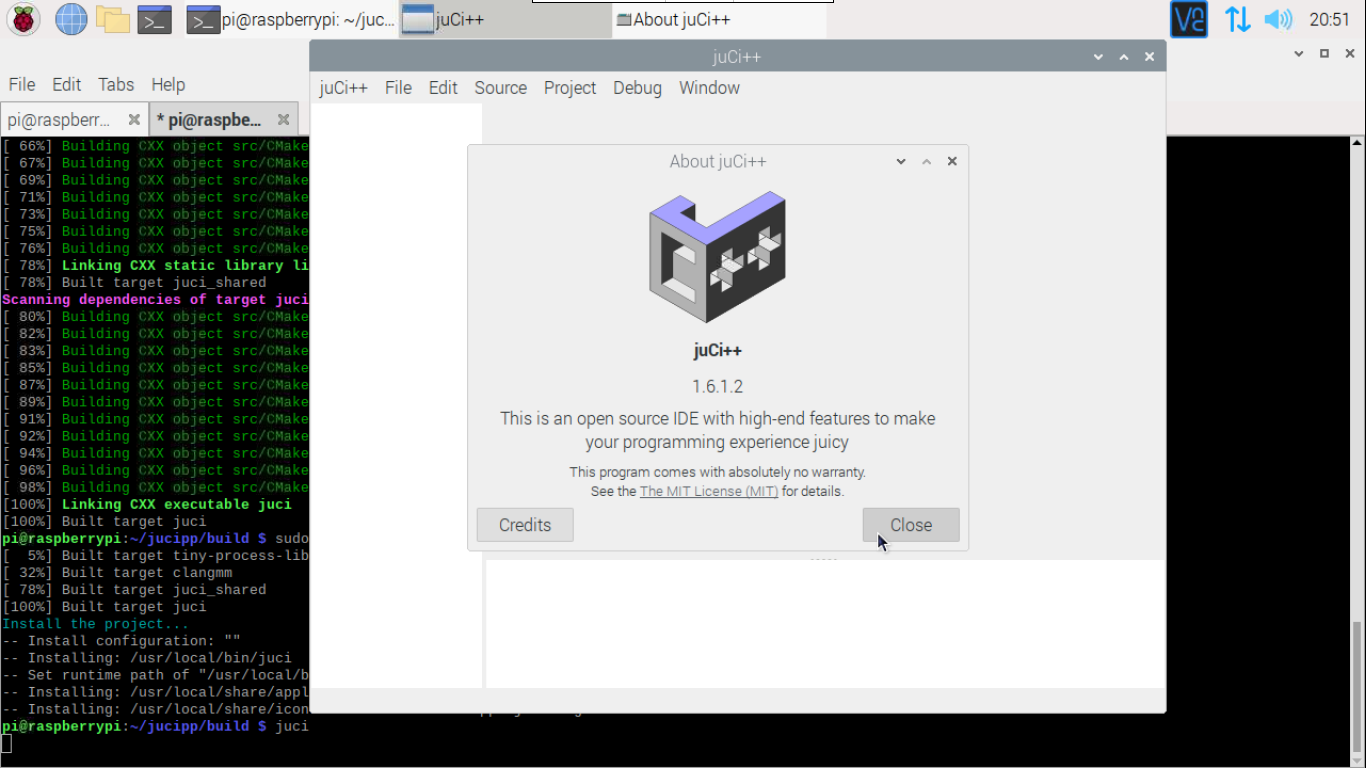Open the Project menu

click(x=570, y=88)
